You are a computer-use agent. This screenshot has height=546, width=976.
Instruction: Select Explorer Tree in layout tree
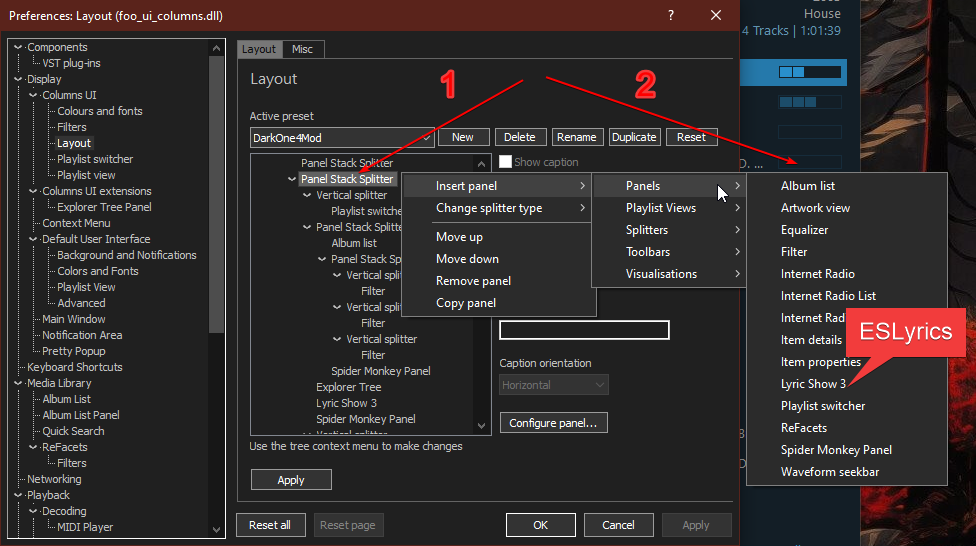(348, 387)
